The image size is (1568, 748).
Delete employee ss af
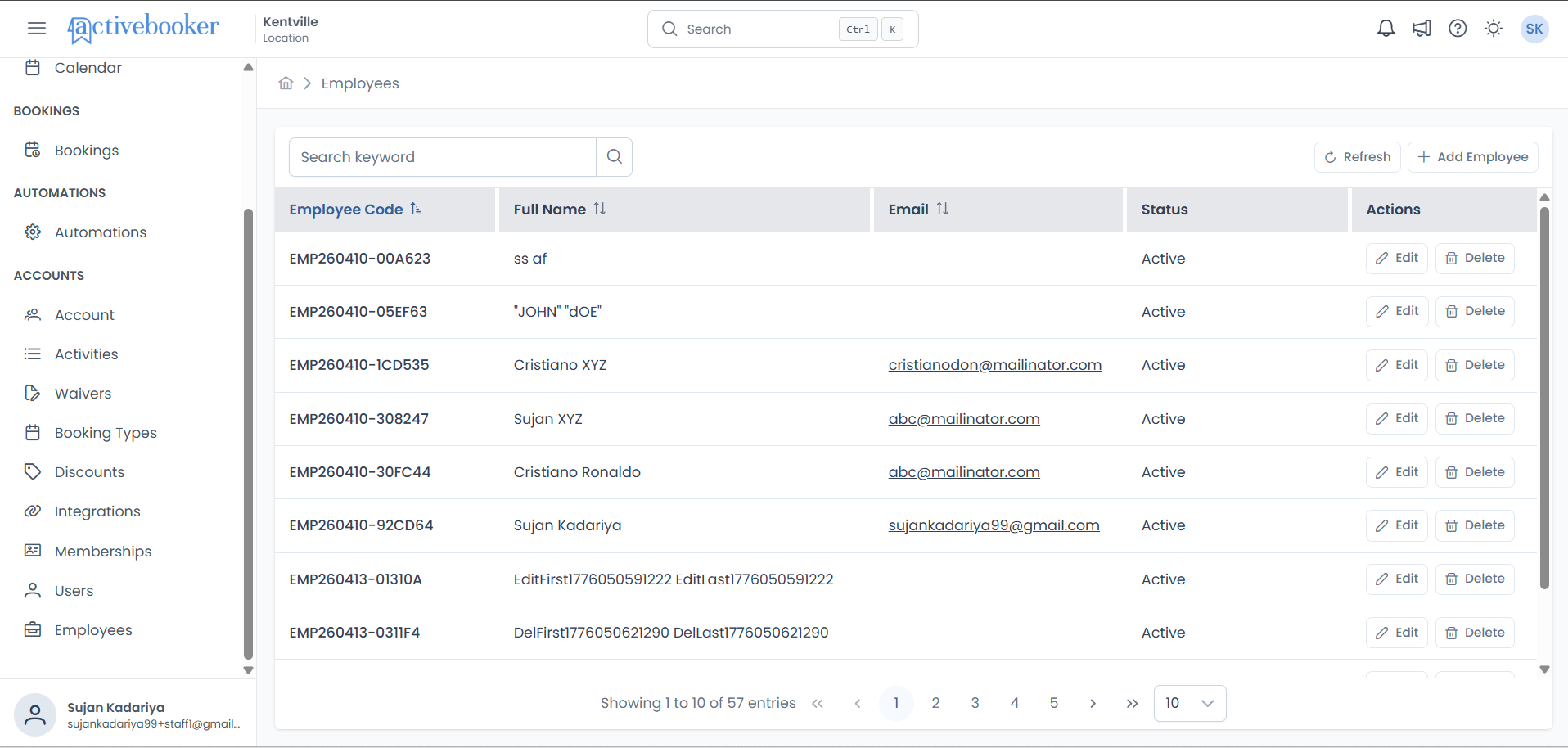[x=1475, y=258]
